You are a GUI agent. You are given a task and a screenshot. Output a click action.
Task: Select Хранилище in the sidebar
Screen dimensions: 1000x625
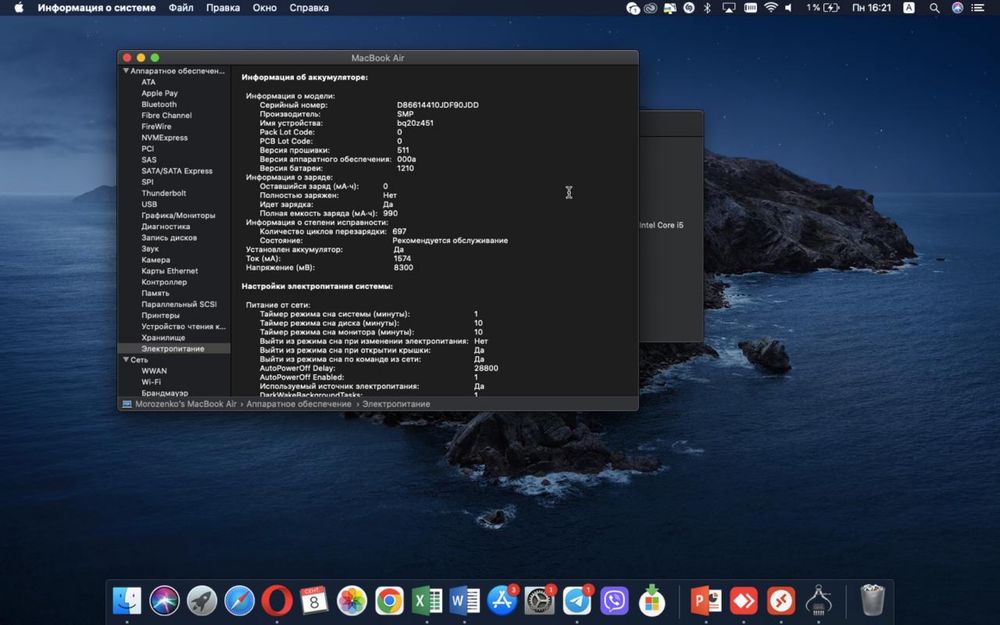click(163, 337)
